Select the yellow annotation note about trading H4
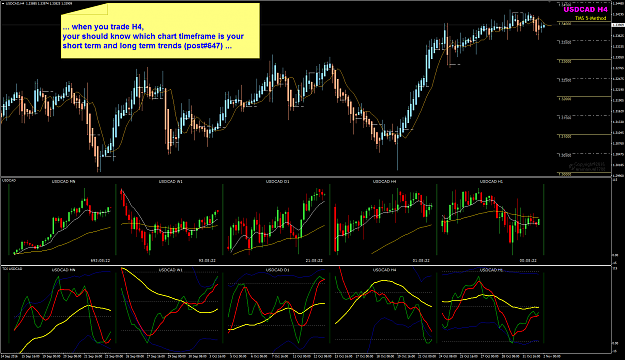 [160, 31]
